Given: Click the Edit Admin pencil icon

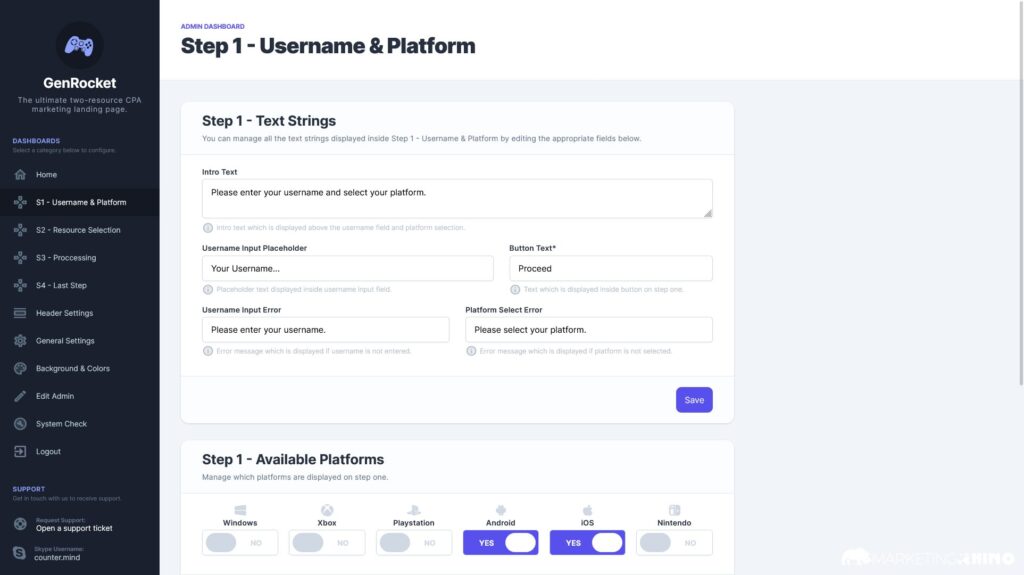Looking at the screenshot, I should click(20, 396).
